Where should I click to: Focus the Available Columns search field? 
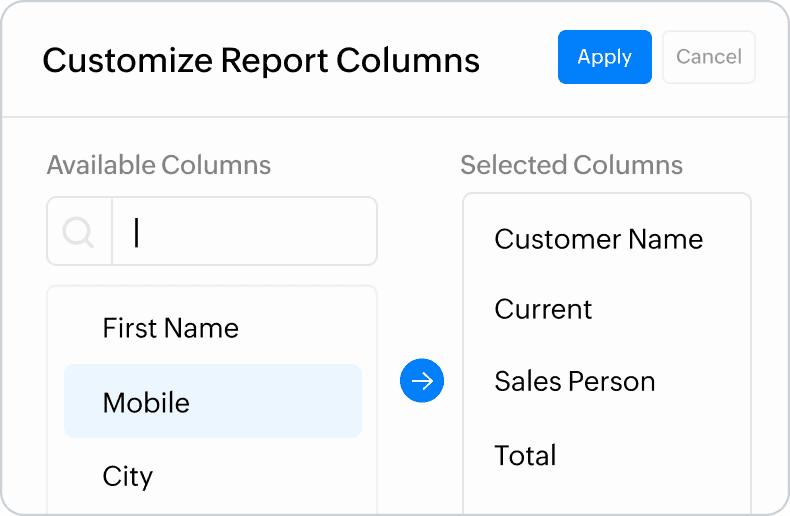[244, 232]
